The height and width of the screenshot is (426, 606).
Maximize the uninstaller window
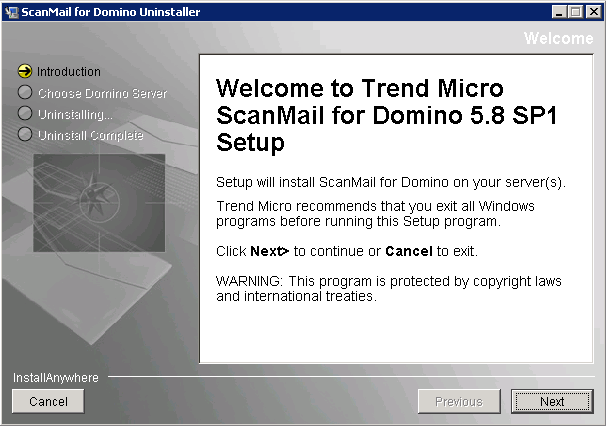click(575, 12)
